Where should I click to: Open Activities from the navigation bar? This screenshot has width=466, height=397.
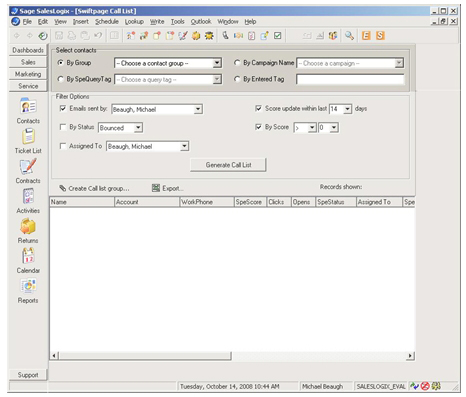click(x=28, y=201)
